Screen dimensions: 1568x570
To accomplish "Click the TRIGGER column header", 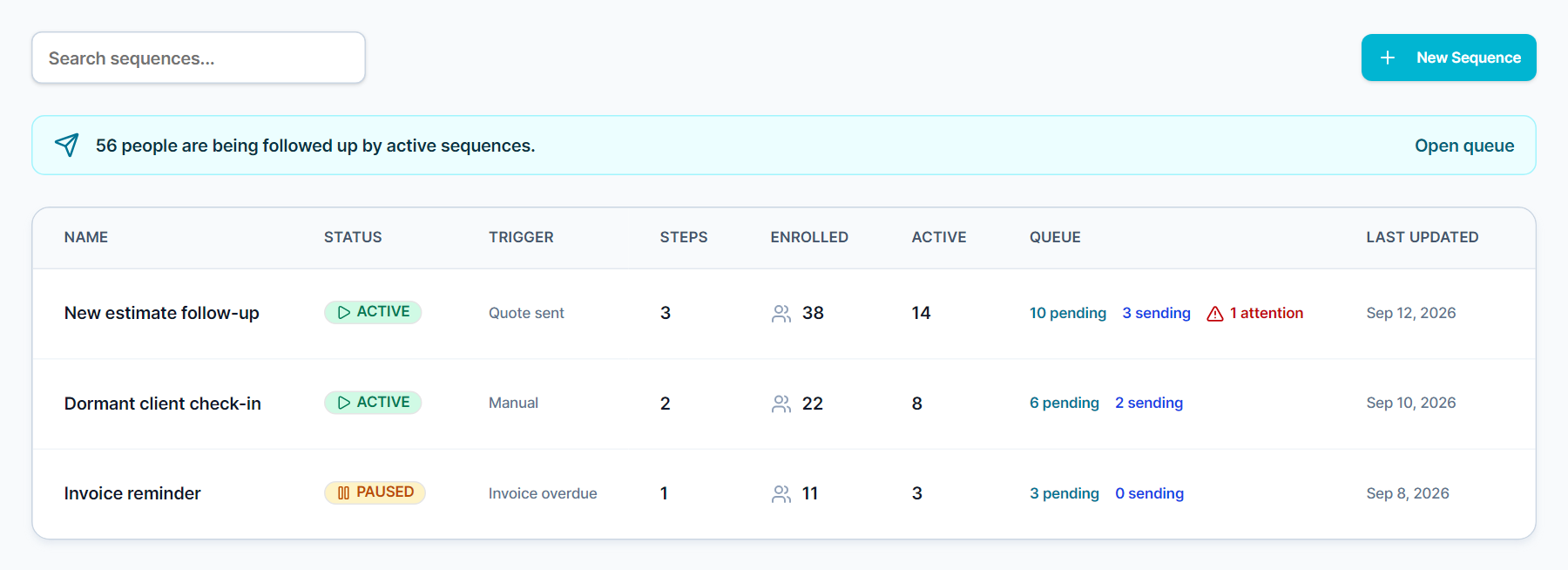I will point(521,237).
